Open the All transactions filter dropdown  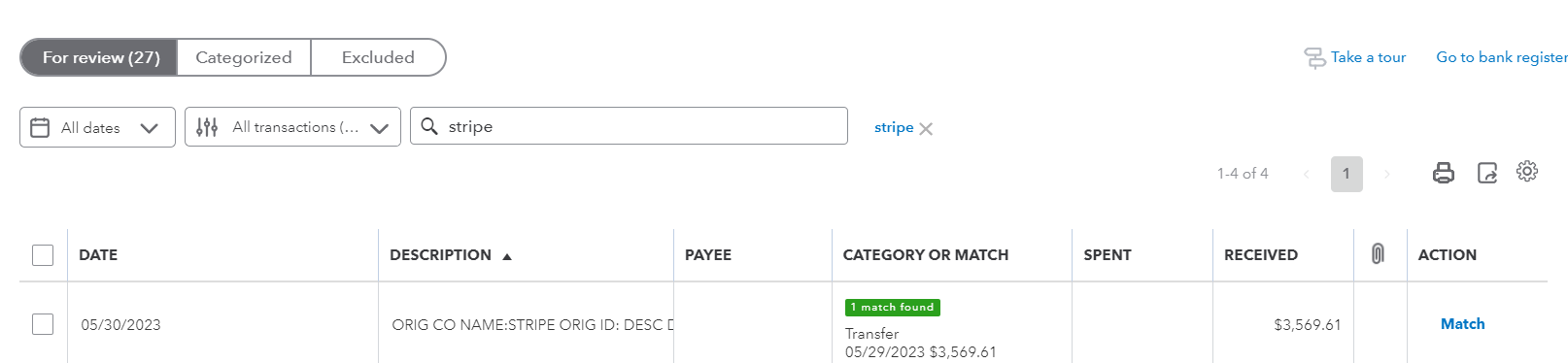click(x=292, y=127)
